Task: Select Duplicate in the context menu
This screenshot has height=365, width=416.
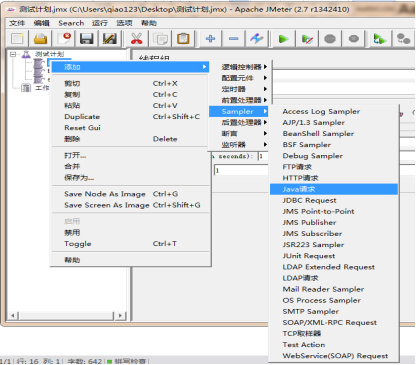Action: (x=130, y=117)
